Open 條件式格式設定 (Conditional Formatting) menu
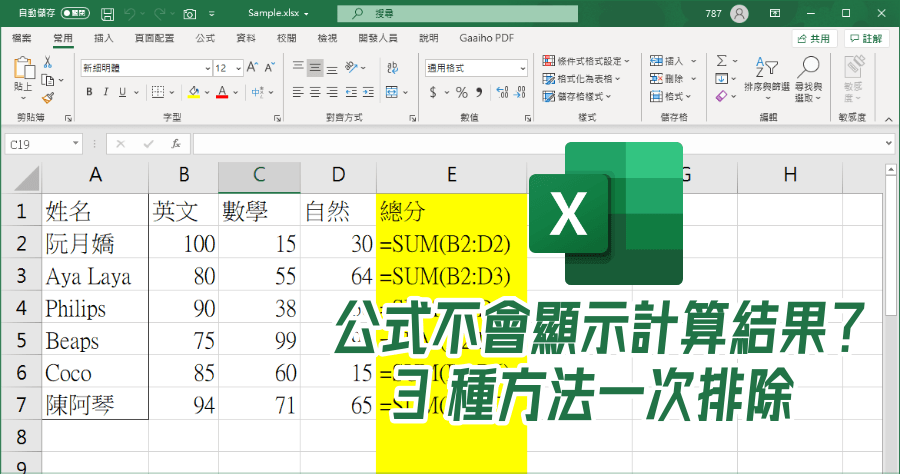The height and width of the screenshot is (474, 900). click(x=586, y=61)
